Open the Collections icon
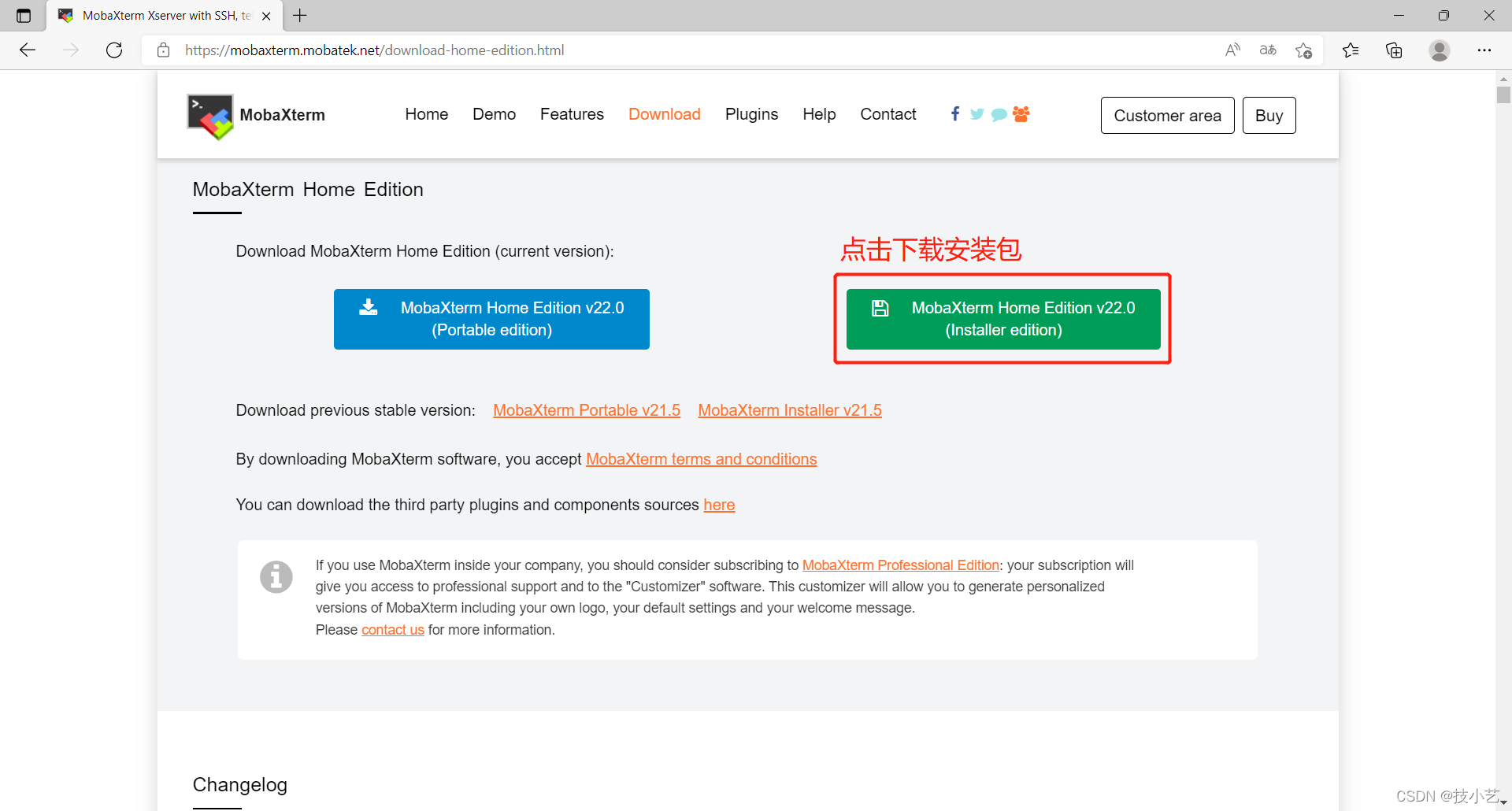The image size is (1512, 811). 1394,50
